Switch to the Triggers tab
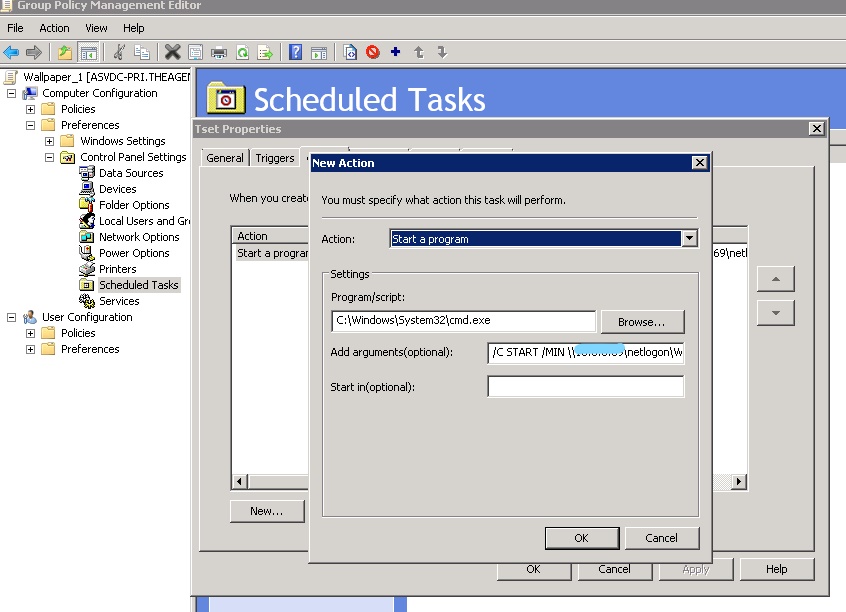Image resolution: width=846 pixels, height=612 pixels. 274,157
